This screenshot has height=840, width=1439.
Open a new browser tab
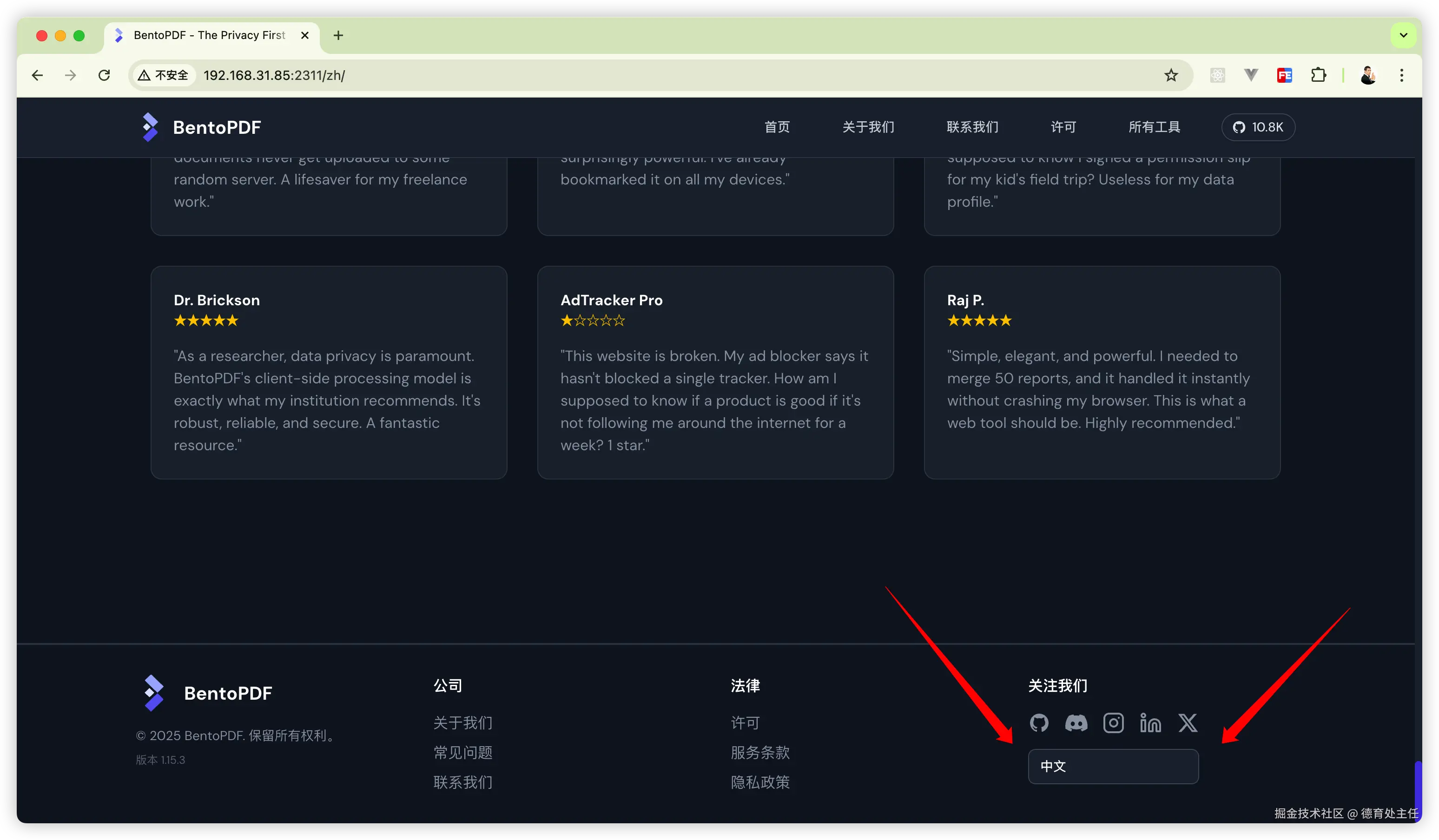point(338,35)
